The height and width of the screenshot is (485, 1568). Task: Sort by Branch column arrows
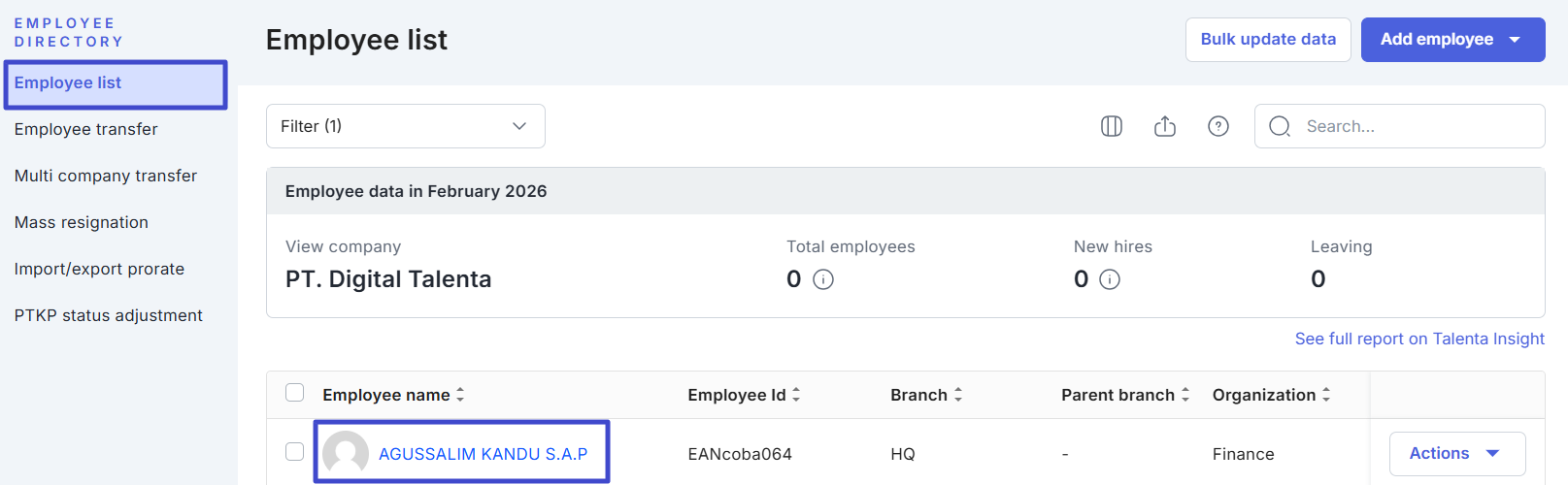tap(958, 395)
